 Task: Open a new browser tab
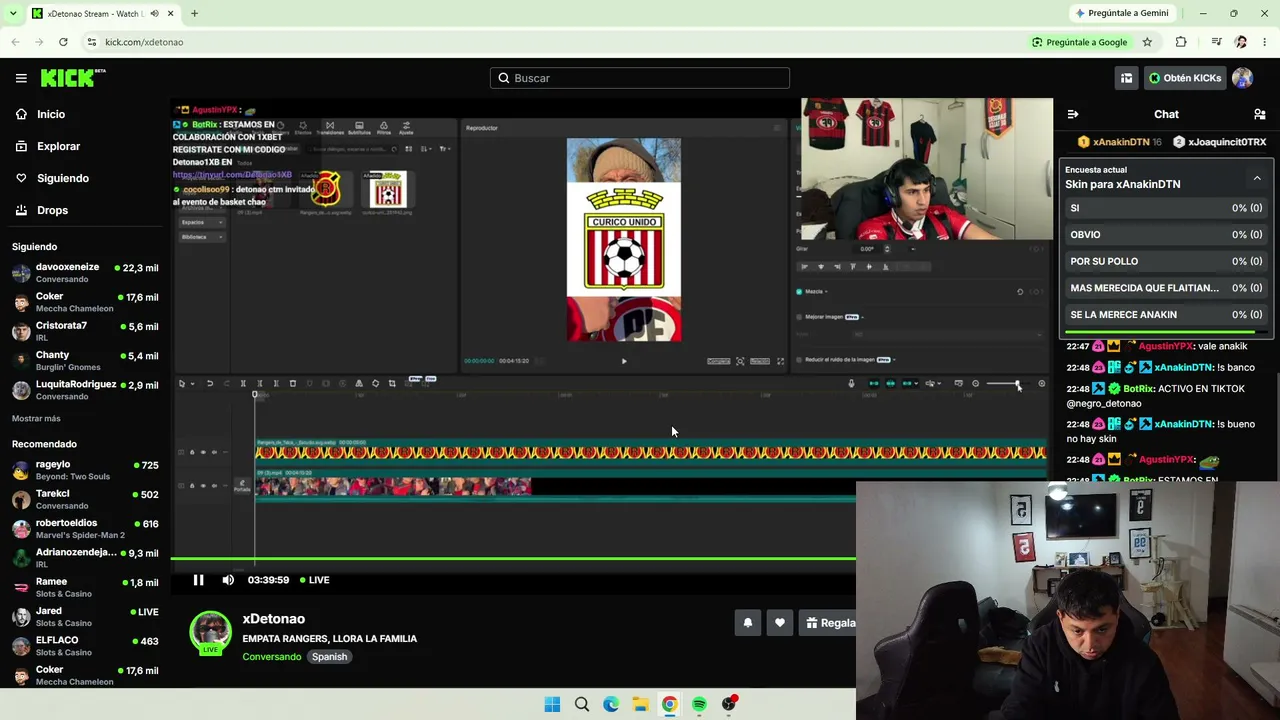click(x=194, y=13)
